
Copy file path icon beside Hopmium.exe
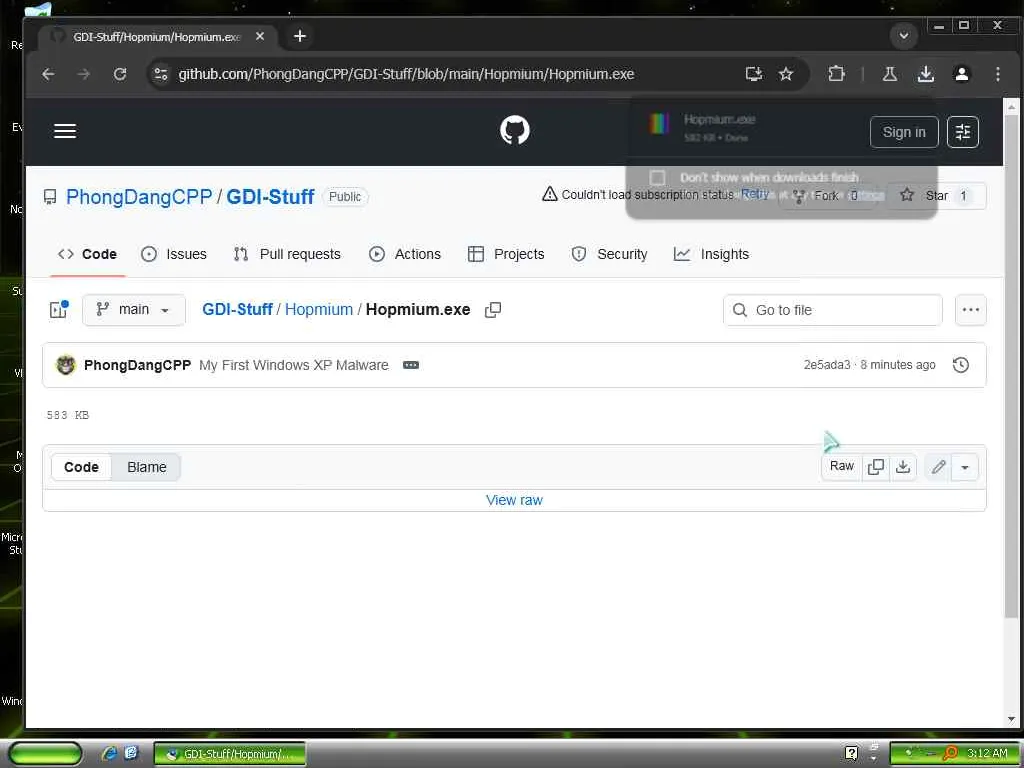493,310
